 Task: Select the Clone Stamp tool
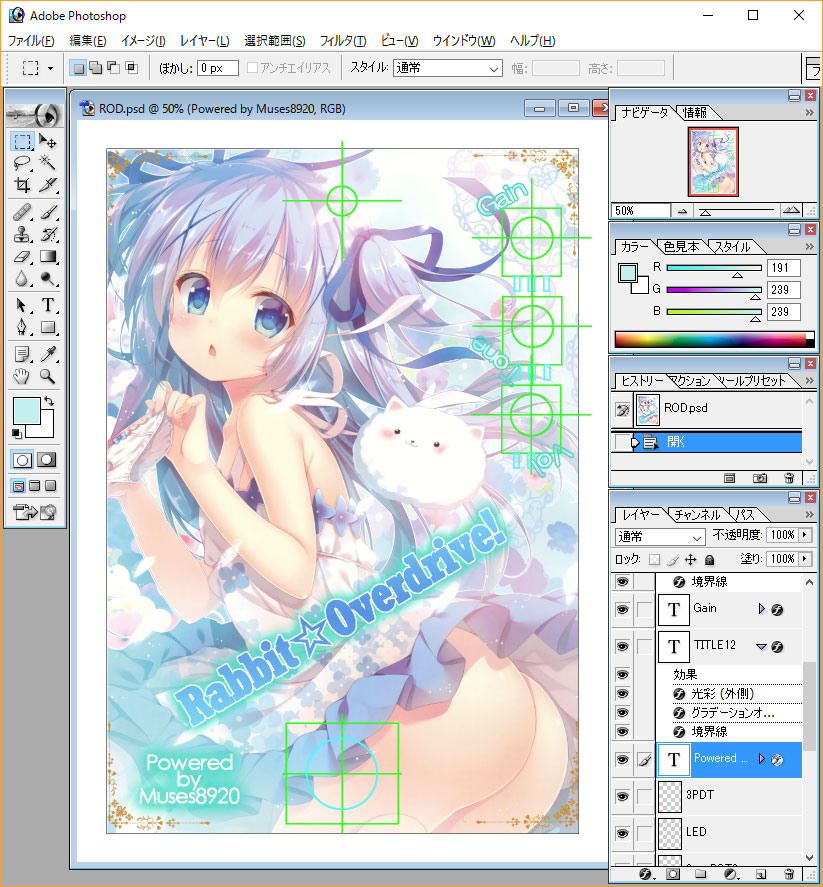22,235
